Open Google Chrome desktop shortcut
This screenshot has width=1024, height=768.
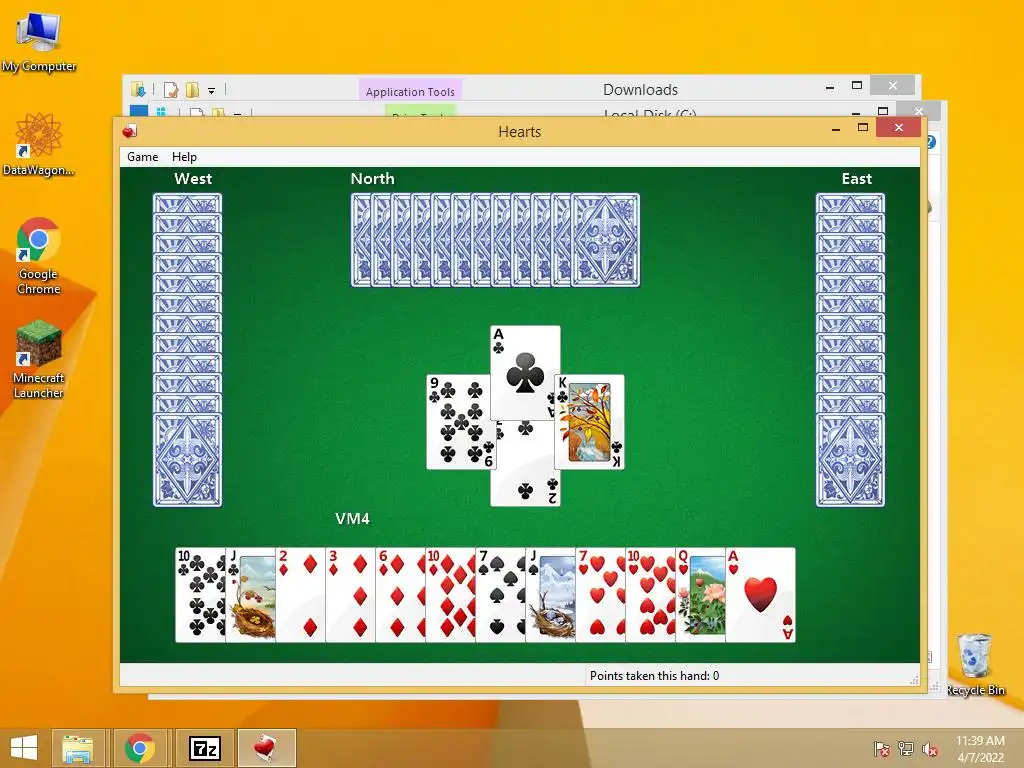pos(39,255)
